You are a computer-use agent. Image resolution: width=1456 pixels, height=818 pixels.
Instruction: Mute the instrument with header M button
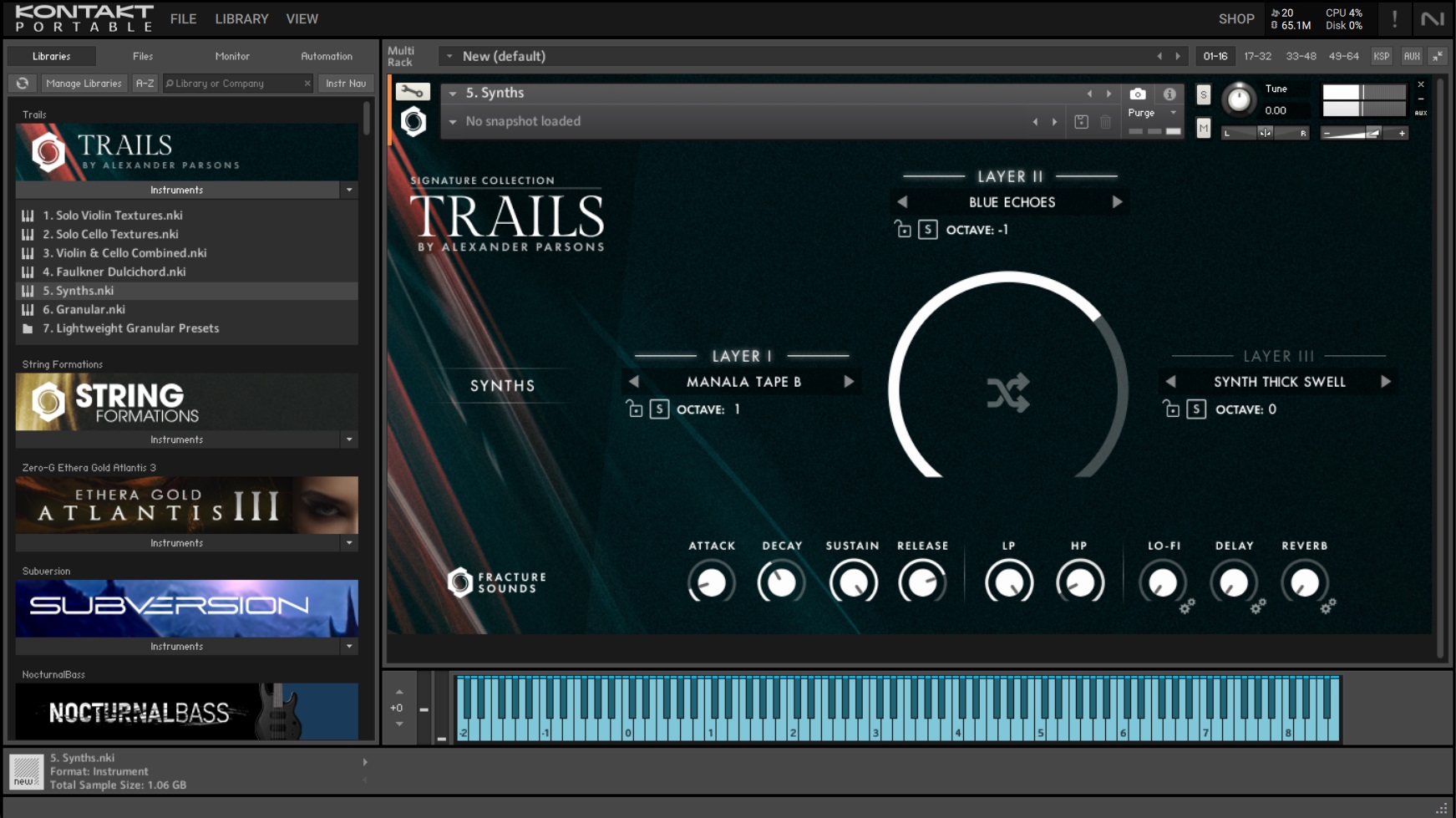point(1203,128)
